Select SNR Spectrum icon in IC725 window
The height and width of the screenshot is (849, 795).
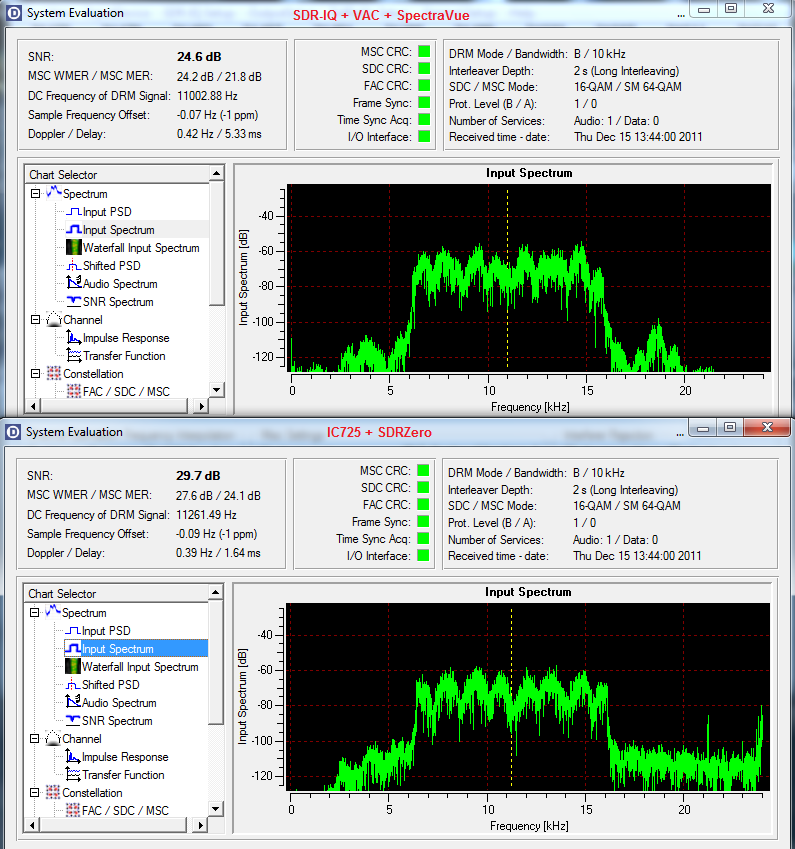(72, 721)
